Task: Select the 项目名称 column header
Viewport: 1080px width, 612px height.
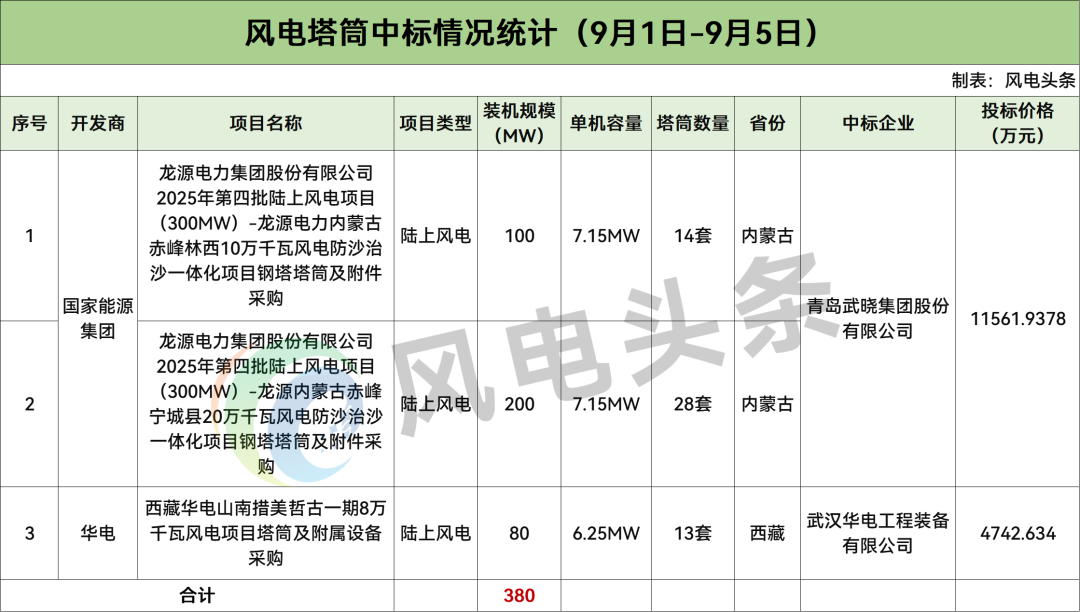Action: (x=266, y=123)
